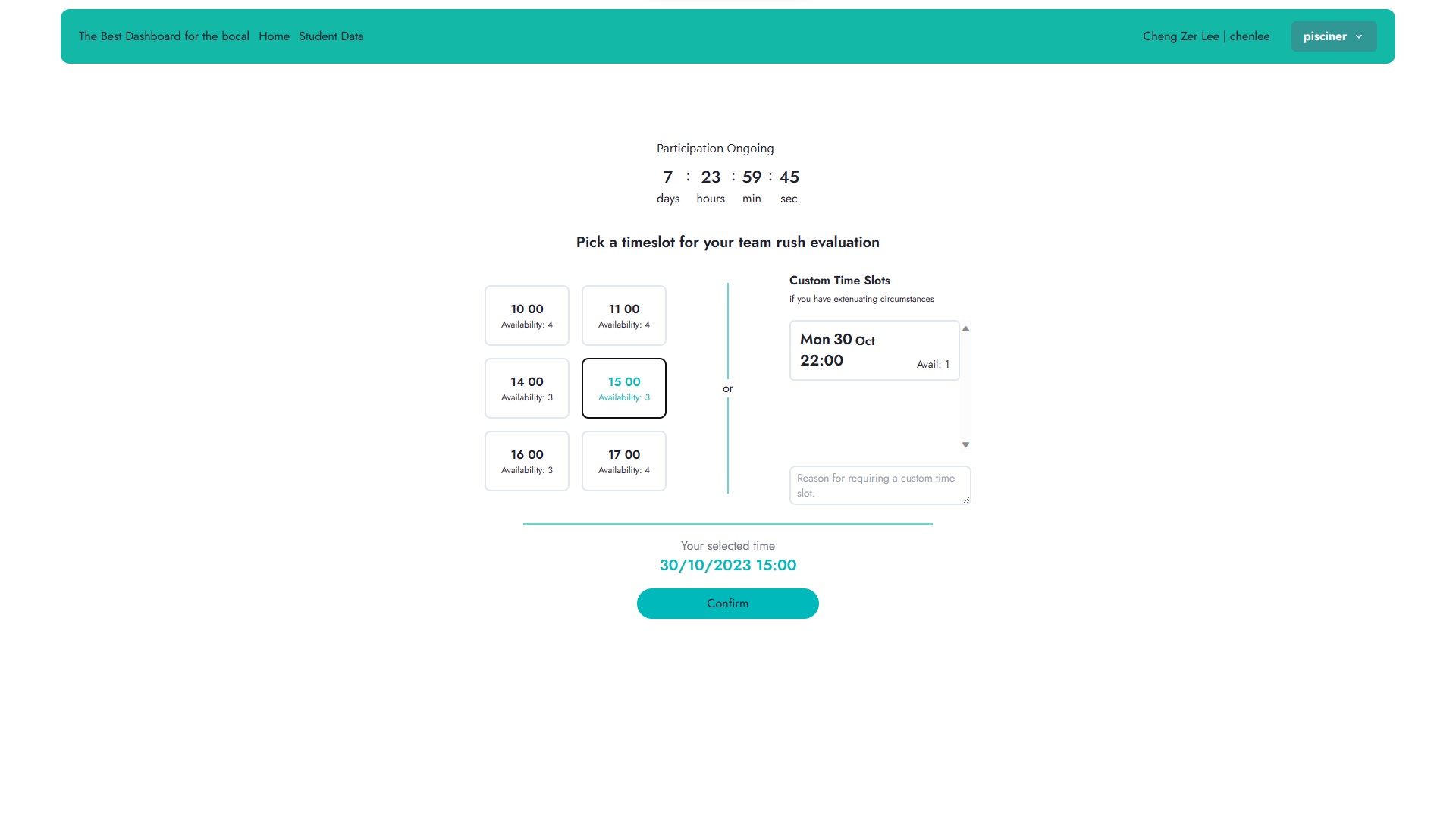Click custom slots scroll down arrow
The width and height of the screenshot is (1456, 819).
965,445
